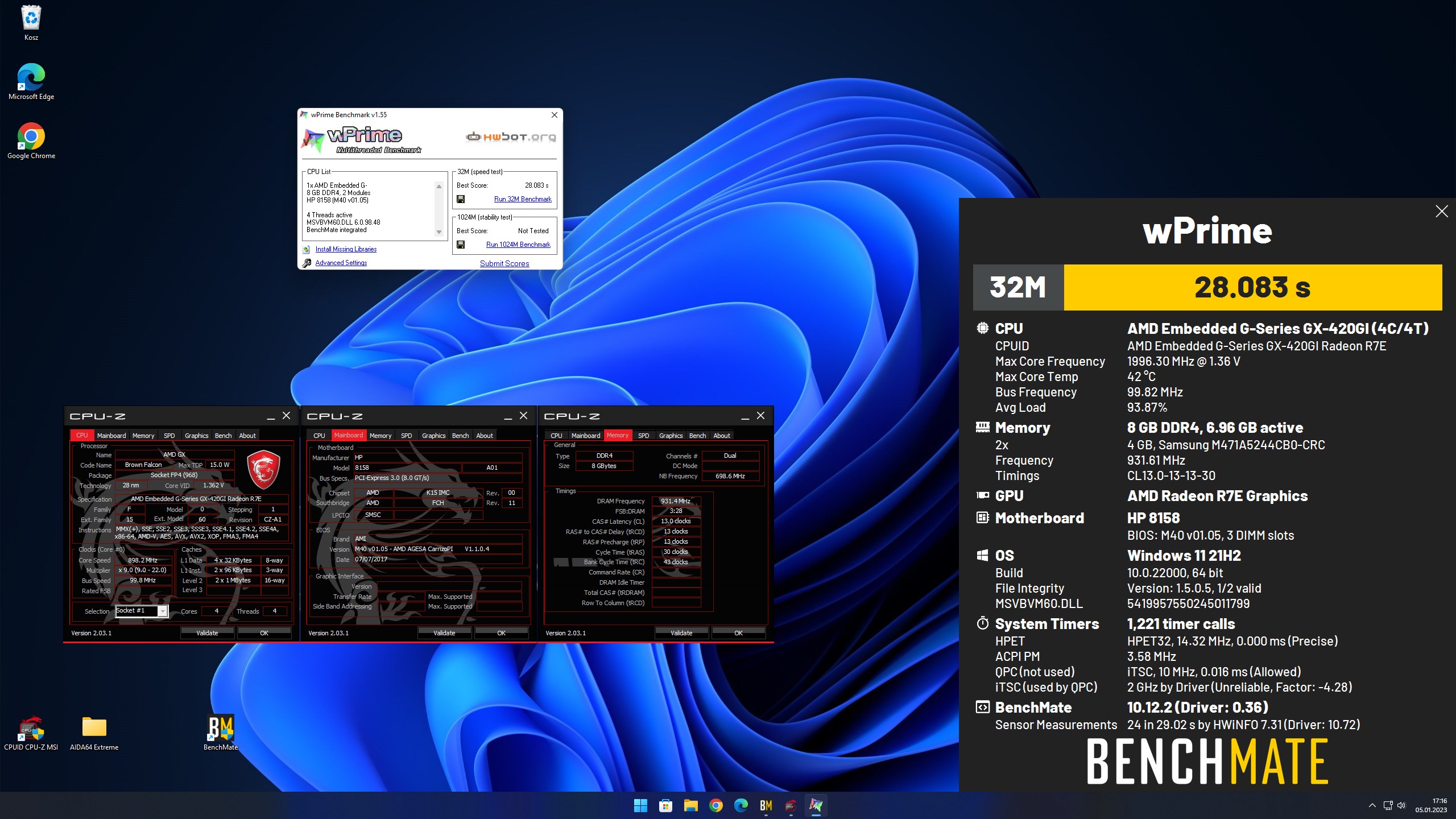This screenshot has height=819, width=1456.
Task: Open Microsoft Edge desktop shortcut
Action: 31,81
